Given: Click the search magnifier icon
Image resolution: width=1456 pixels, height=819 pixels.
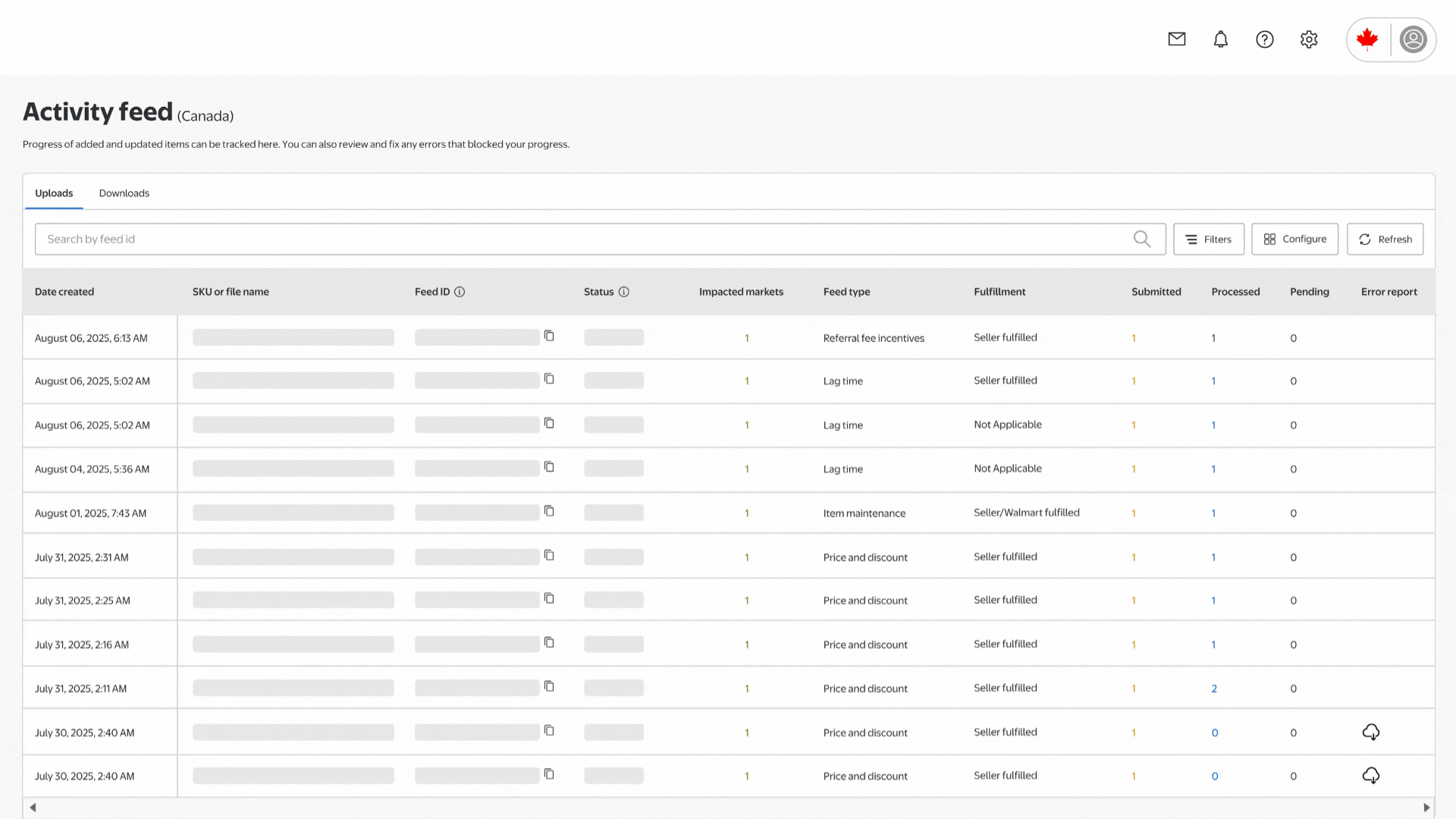Looking at the screenshot, I should [1142, 239].
